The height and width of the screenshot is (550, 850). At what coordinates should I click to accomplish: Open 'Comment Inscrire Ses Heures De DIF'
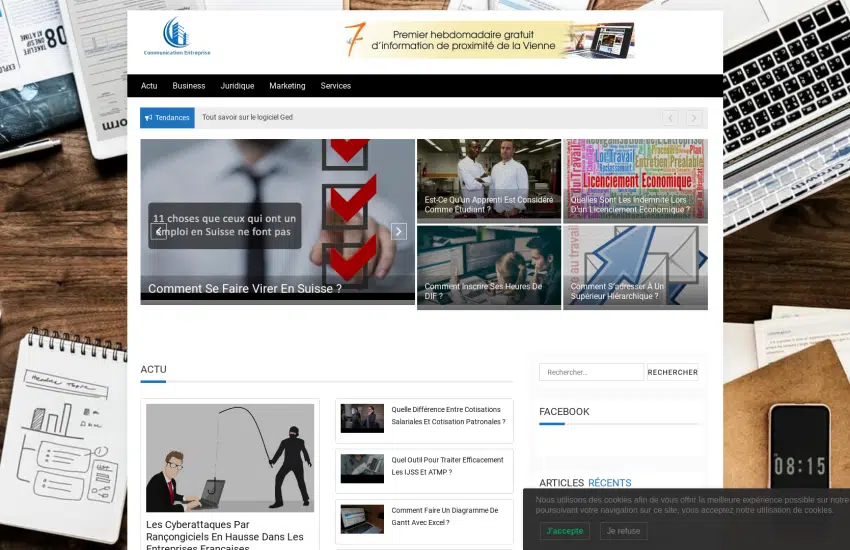pos(489,268)
